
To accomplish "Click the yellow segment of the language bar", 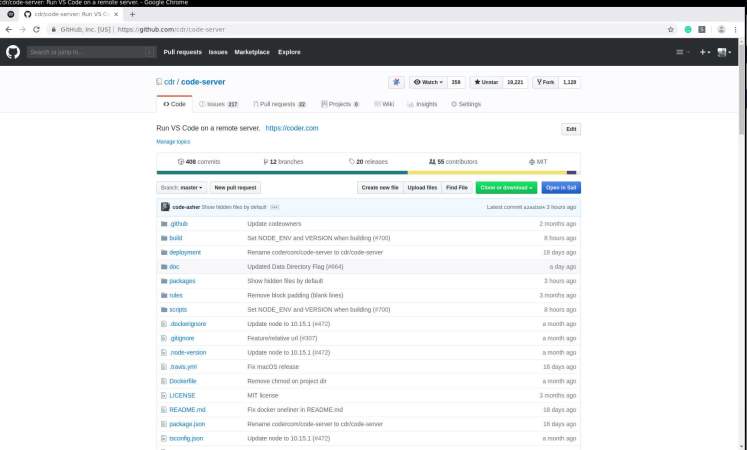I will point(487,172).
